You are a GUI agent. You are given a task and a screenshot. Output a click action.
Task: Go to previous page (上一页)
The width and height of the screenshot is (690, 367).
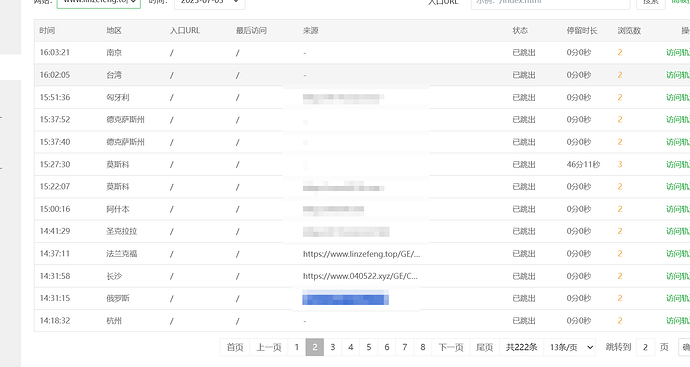pos(268,347)
